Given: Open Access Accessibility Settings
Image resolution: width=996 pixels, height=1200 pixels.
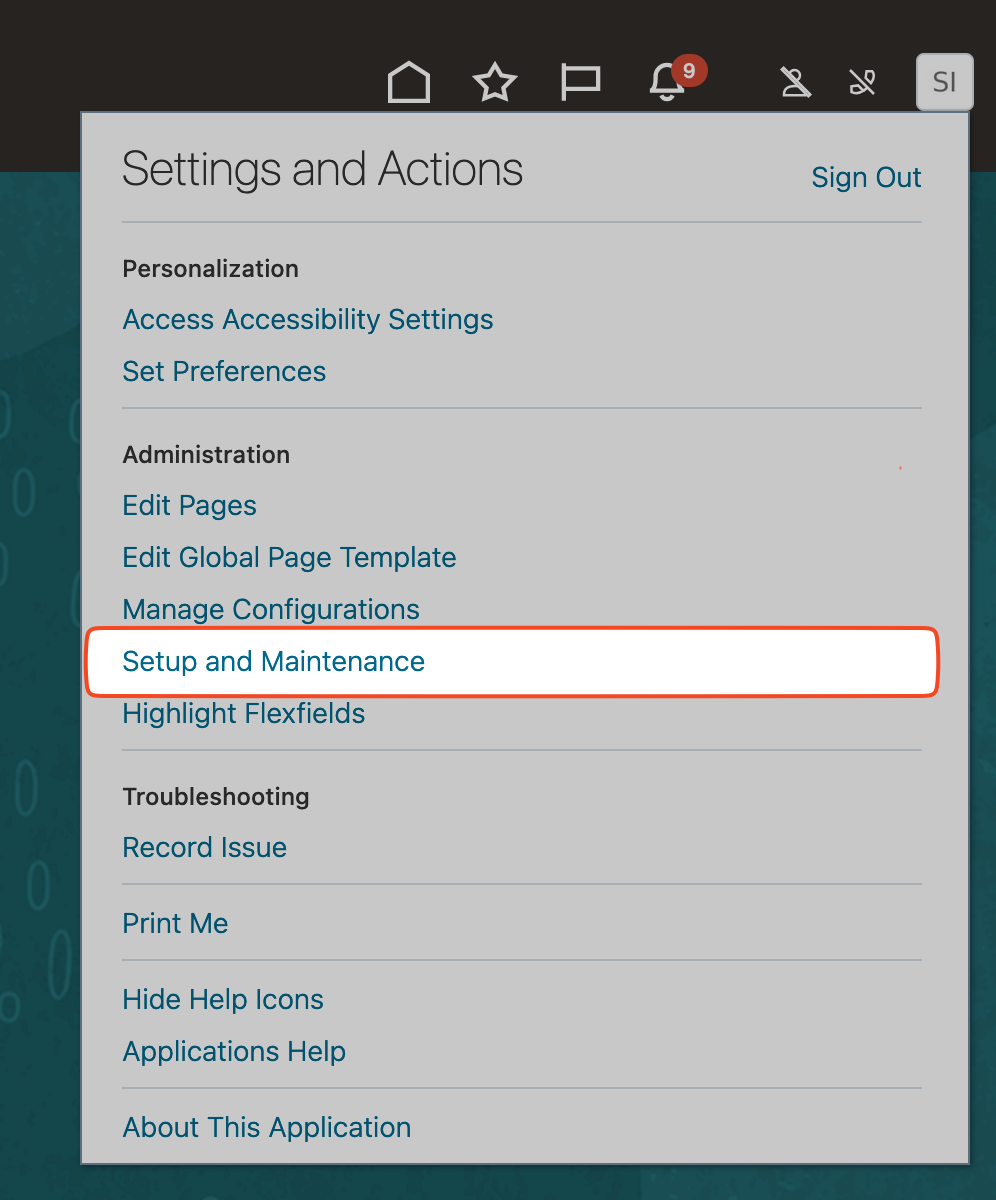Looking at the screenshot, I should 308,320.
